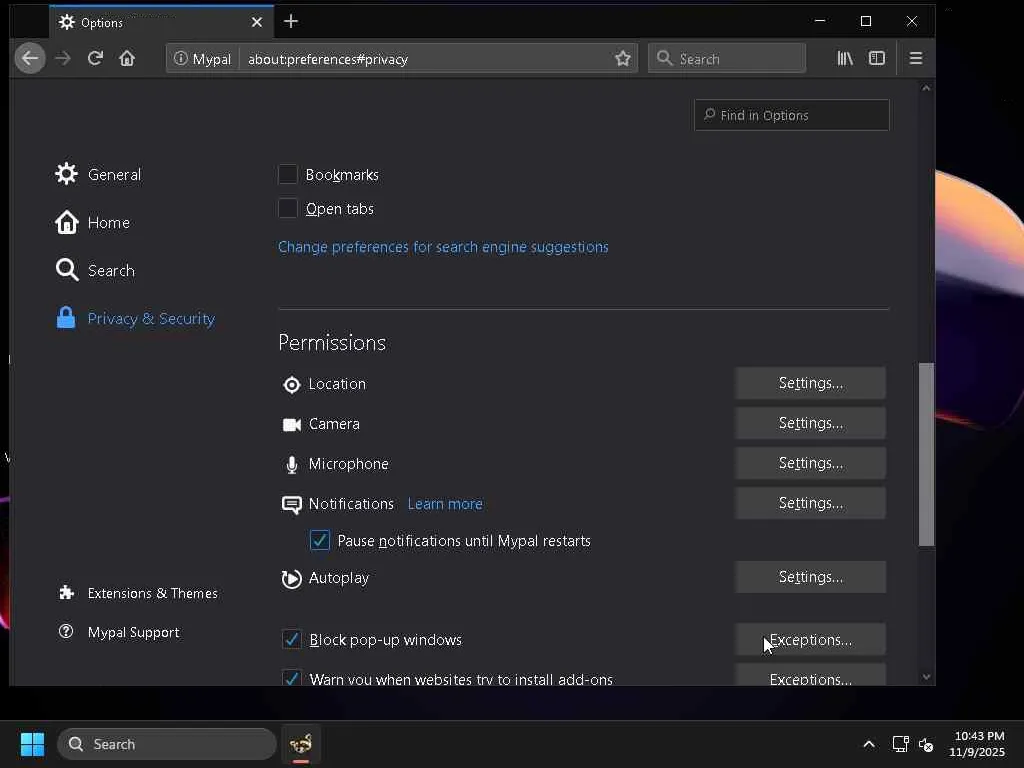This screenshot has width=1024, height=768.
Task: Click the Camera icon in Permissions
Action: (291, 424)
